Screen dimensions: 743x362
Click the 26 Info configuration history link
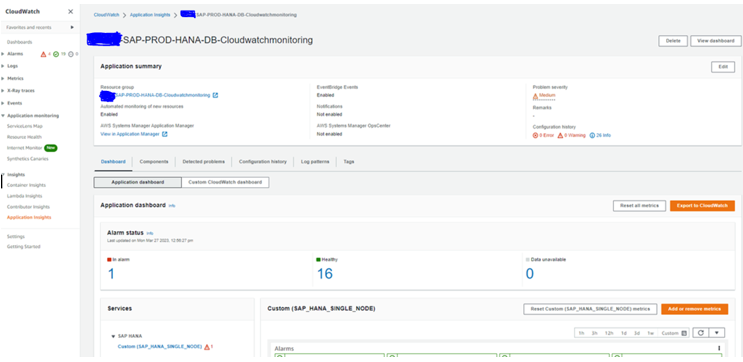point(600,135)
